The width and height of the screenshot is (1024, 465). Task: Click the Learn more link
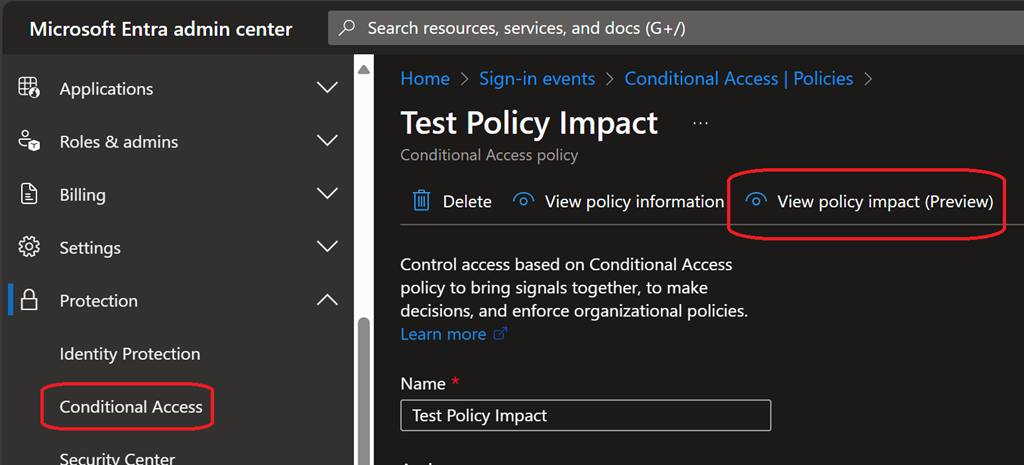click(443, 334)
